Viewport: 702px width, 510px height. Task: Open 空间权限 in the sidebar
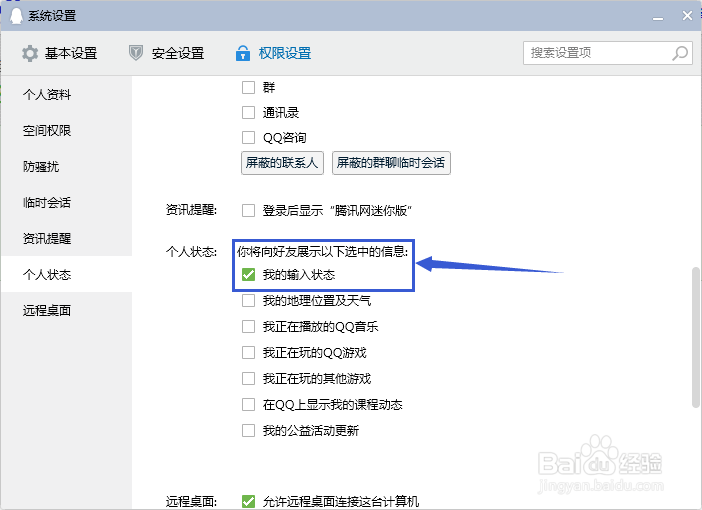66,130
